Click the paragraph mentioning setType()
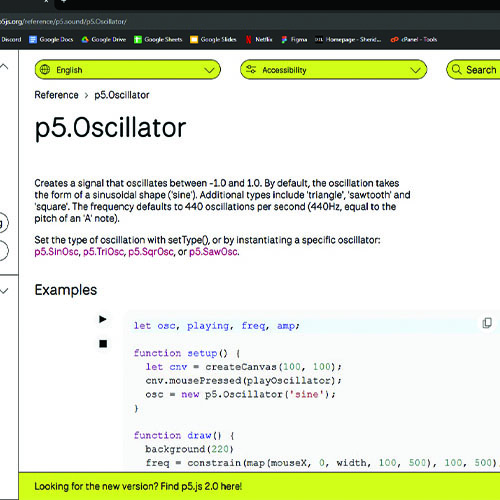The width and height of the screenshot is (500, 500). pyautogui.click(x=207, y=246)
